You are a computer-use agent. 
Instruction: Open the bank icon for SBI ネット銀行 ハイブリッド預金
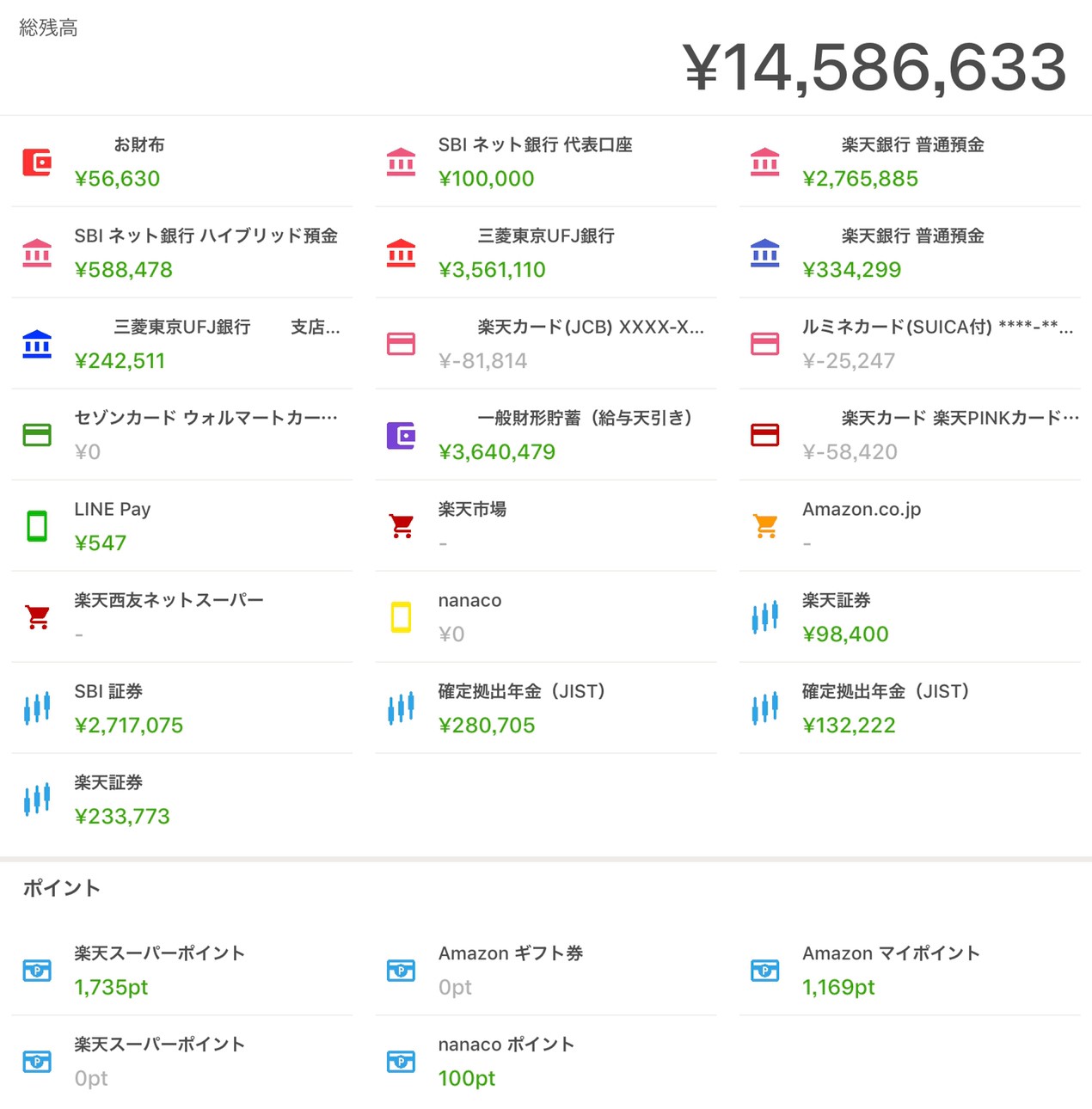click(37, 253)
